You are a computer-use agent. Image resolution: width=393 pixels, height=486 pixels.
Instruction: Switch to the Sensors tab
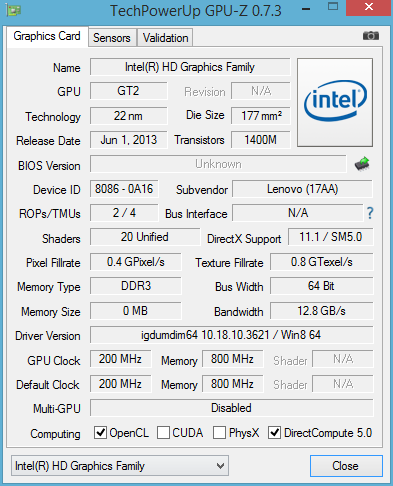pyautogui.click(x=112, y=38)
